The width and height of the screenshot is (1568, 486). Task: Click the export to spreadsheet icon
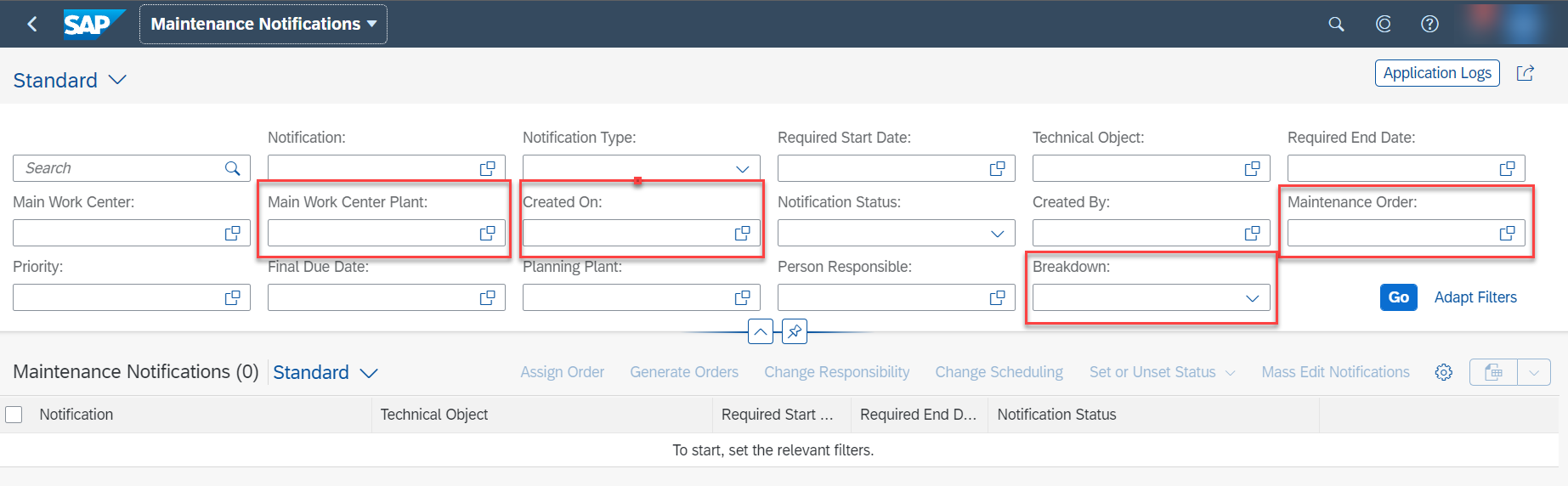coord(1493,372)
